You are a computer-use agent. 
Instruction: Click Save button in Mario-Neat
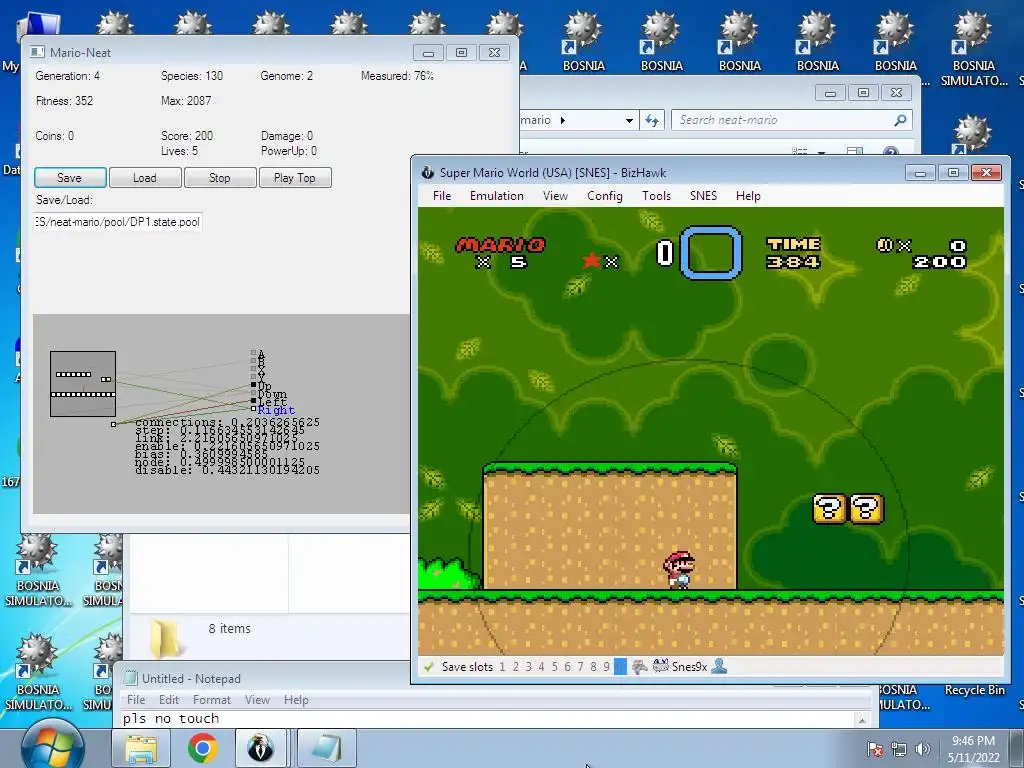pyautogui.click(x=70, y=178)
